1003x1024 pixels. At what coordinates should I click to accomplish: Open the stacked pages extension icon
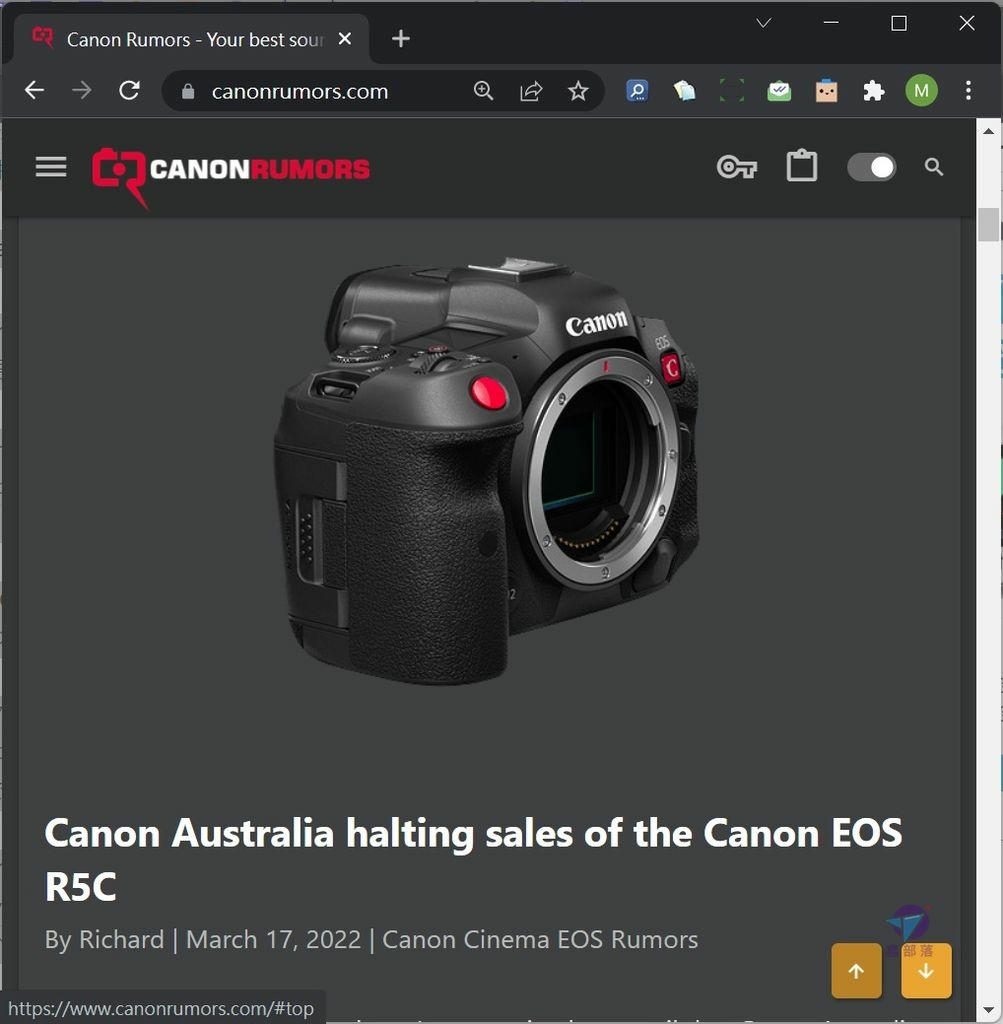click(x=684, y=90)
